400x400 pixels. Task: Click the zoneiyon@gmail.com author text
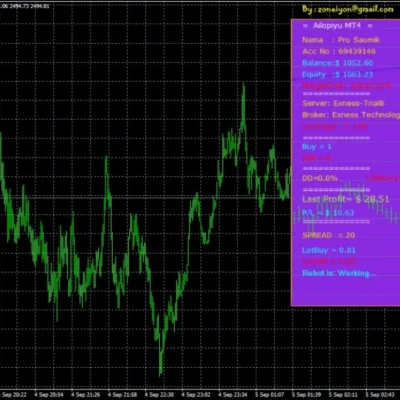coord(356,9)
